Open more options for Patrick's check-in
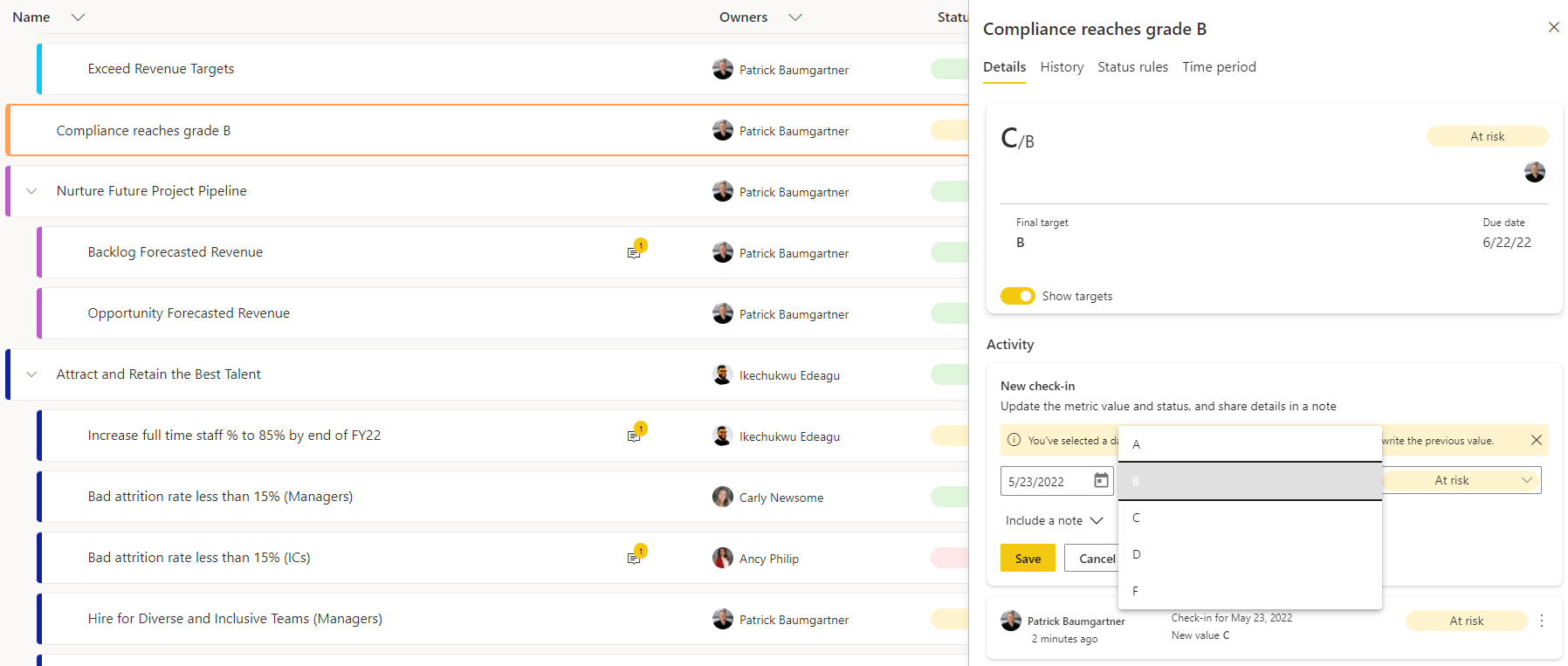The image size is (1568, 666). 1541,621
